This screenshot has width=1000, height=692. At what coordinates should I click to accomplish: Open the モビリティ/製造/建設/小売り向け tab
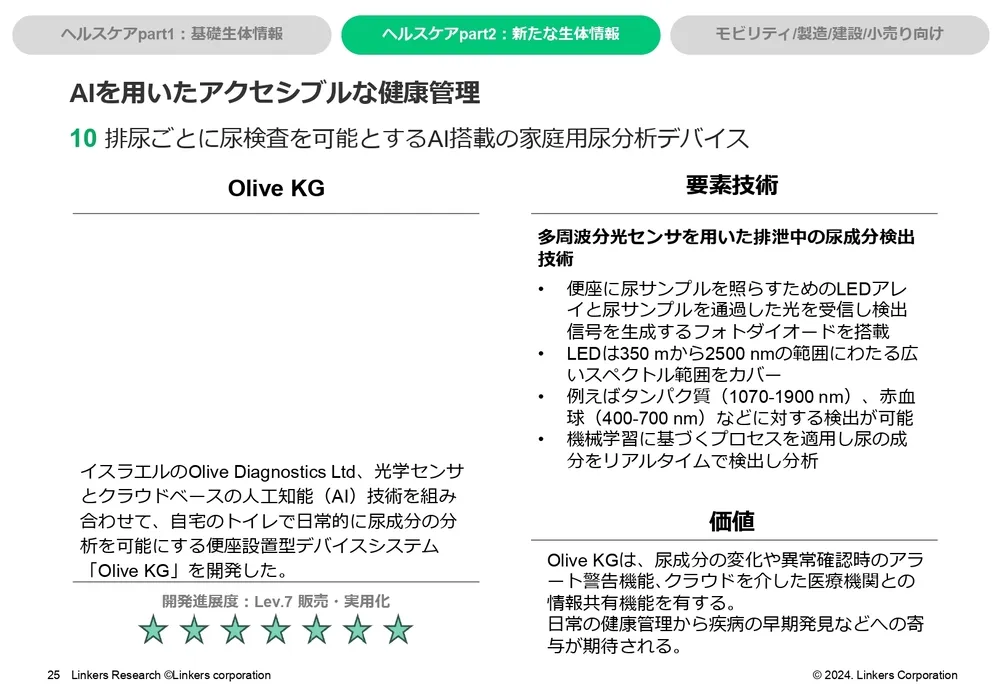pyautogui.click(x=829, y=33)
